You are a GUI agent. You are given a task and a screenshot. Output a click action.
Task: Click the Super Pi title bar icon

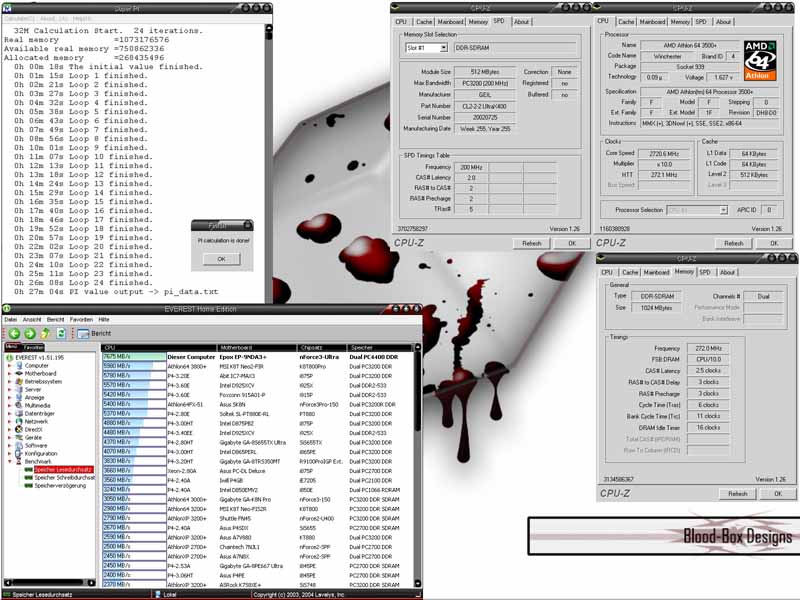click(7, 8)
